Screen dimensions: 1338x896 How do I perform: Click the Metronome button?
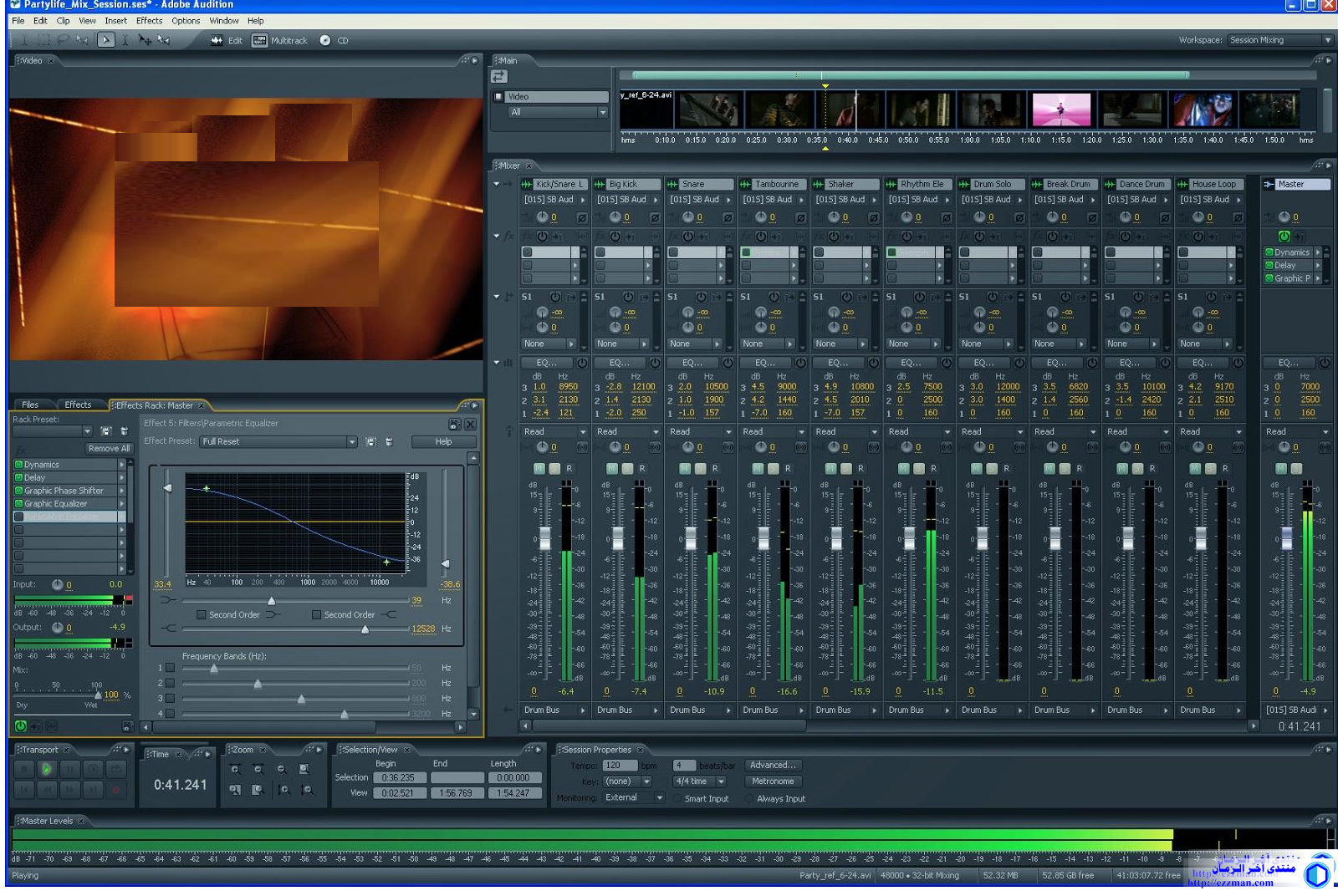774,781
